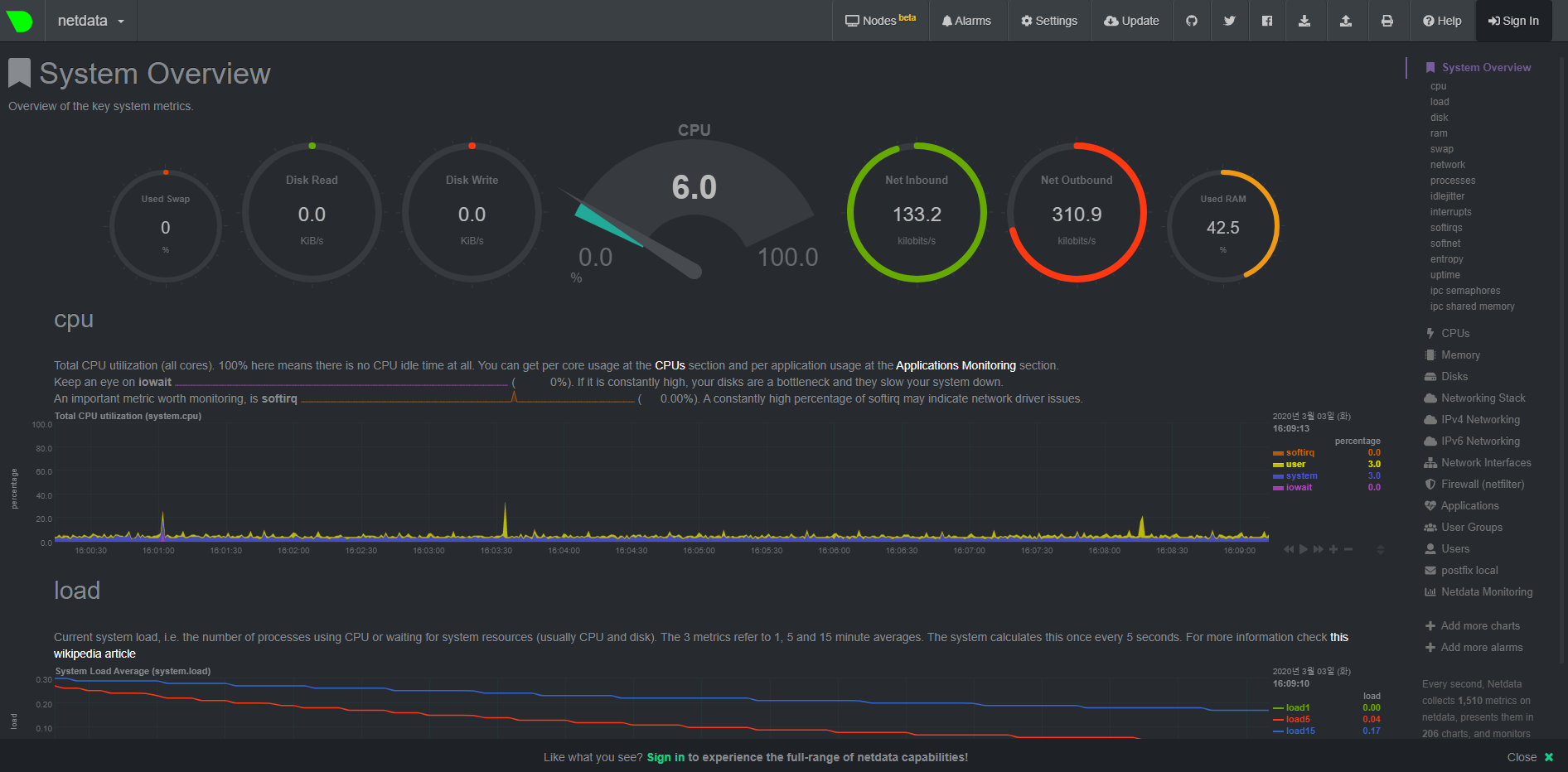
Task: Jump to entropy in sidebar
Action: click(x=1446, y=259)
